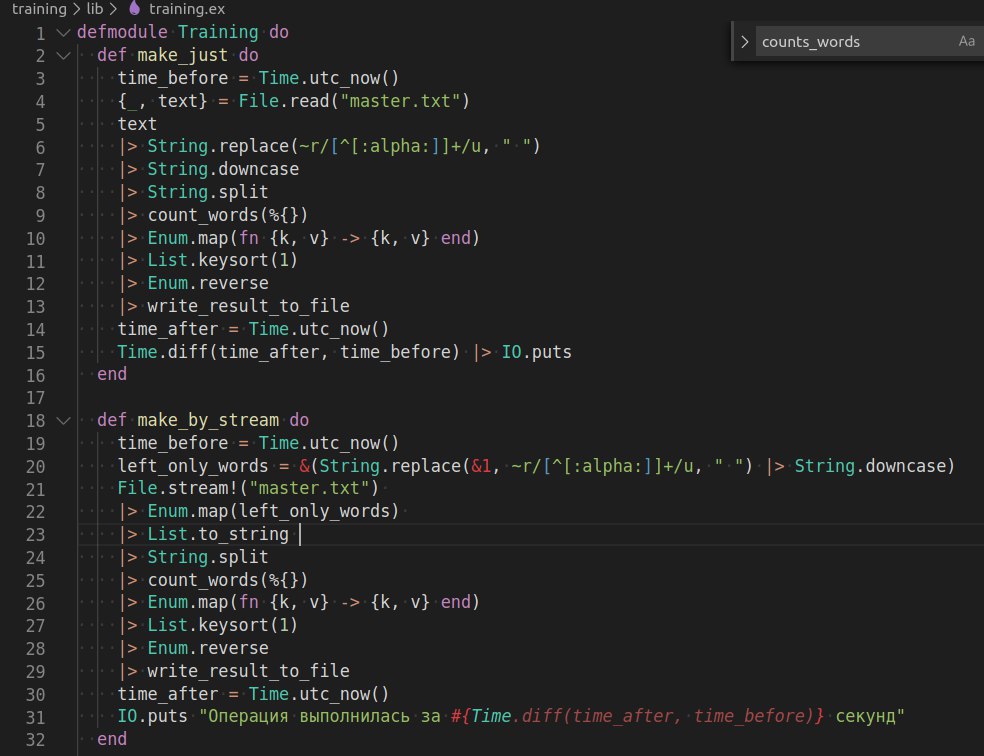Click 'Enum.reverse' on line 12

click(x=208, y=284)
